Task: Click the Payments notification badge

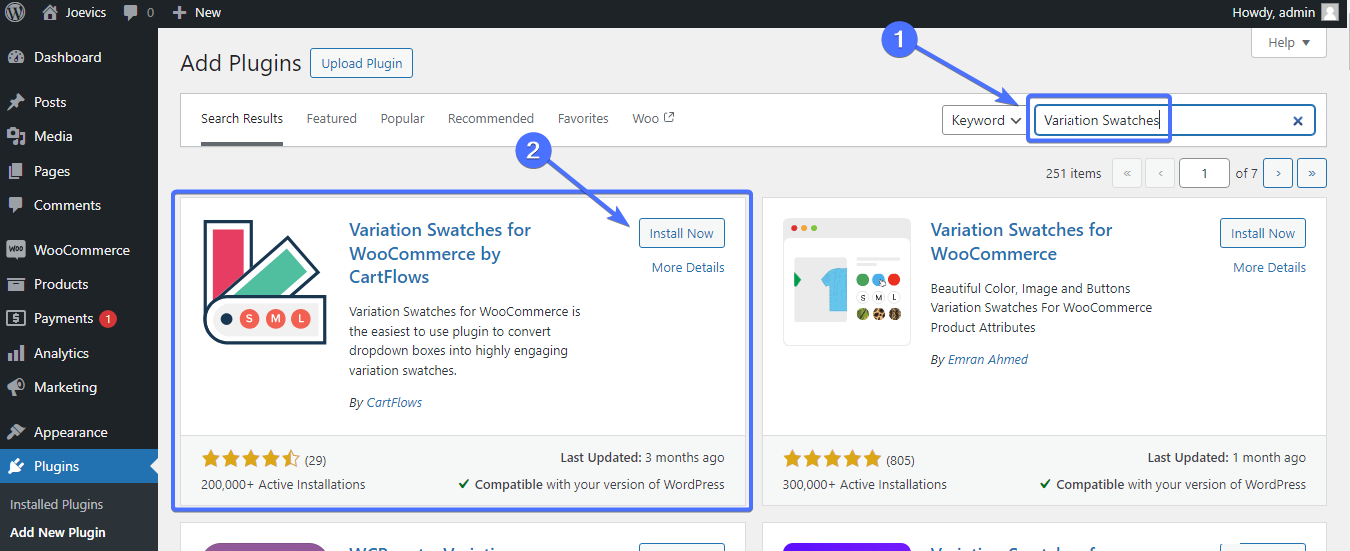Action: pyautogui.click(x=108, y=319)
